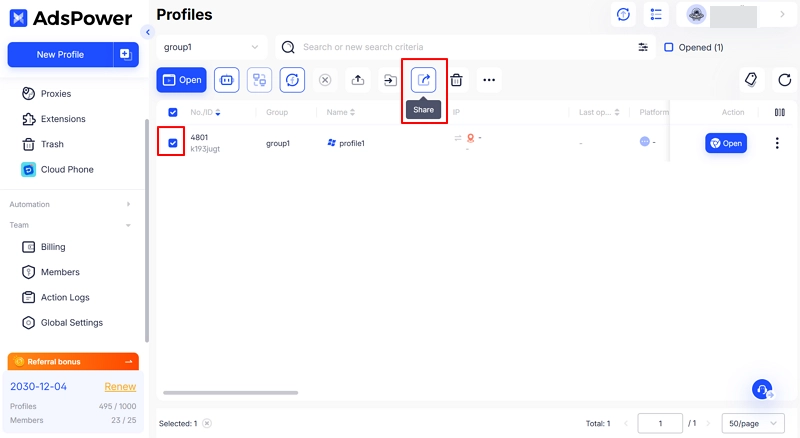
Task: Focus the search criteria input field
Action: pyautogui.click(x=465, y=47)
